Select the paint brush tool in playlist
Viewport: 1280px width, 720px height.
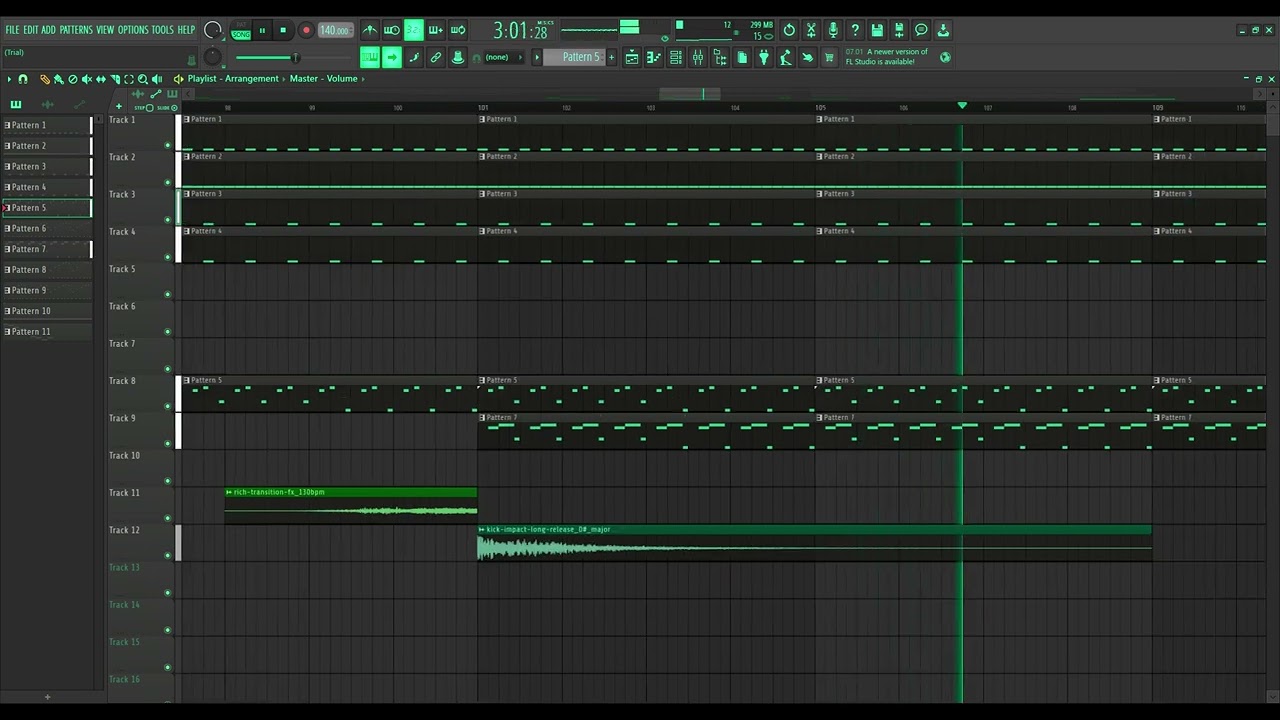point(58,79)
